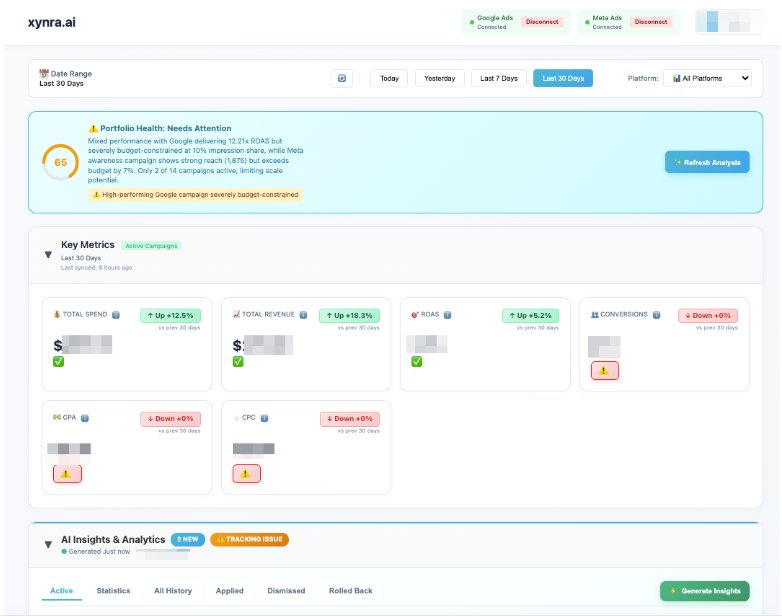Click the health score 65 gauge

coord(60,162)
